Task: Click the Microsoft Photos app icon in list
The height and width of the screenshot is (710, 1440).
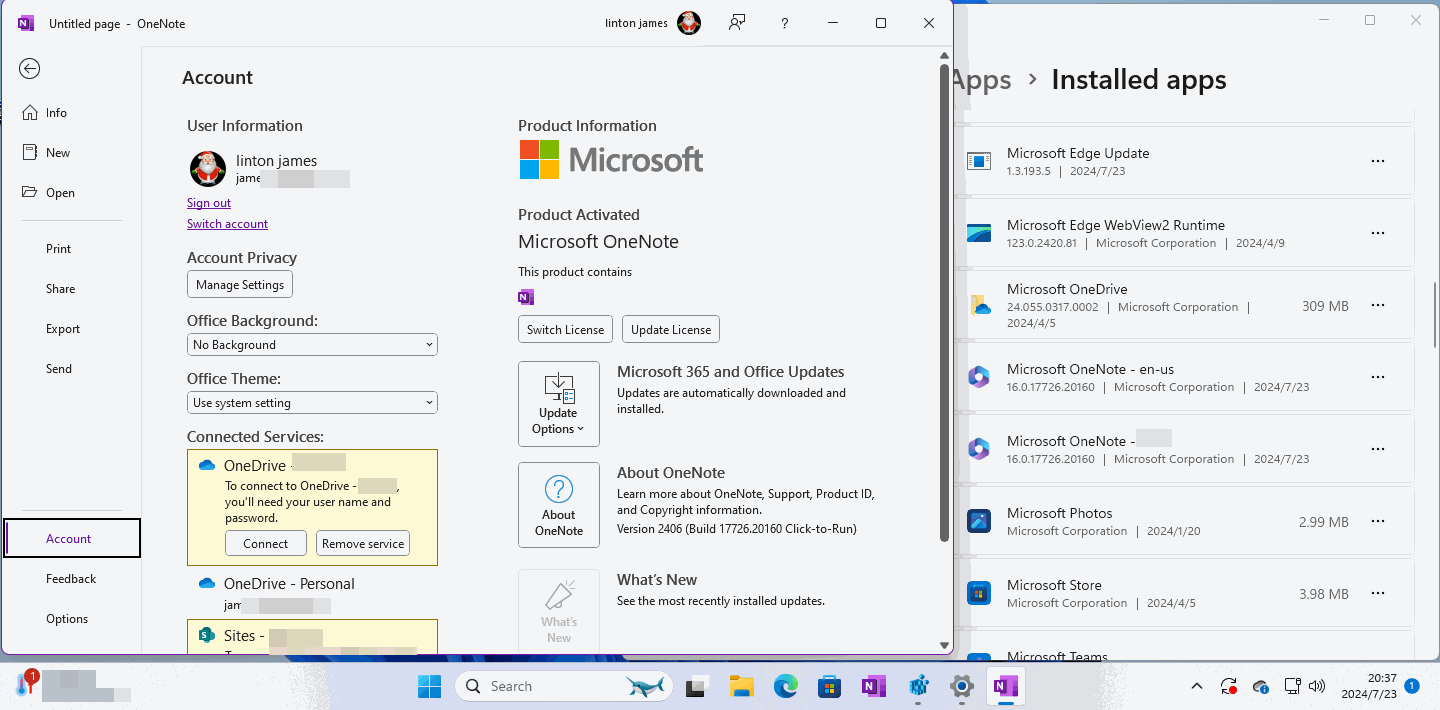Action: click(x=978, y=521)
